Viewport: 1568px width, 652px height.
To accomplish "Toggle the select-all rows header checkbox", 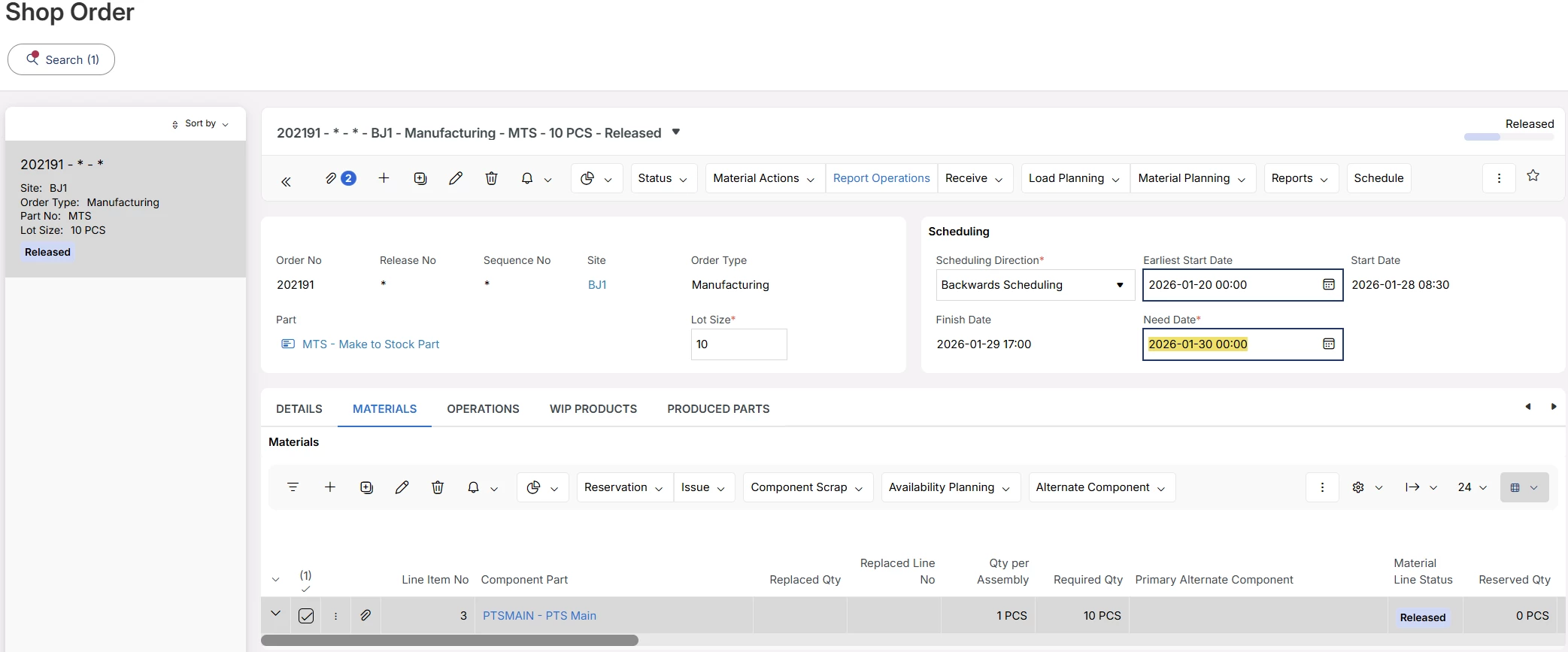I will click(x=305, y=589).
